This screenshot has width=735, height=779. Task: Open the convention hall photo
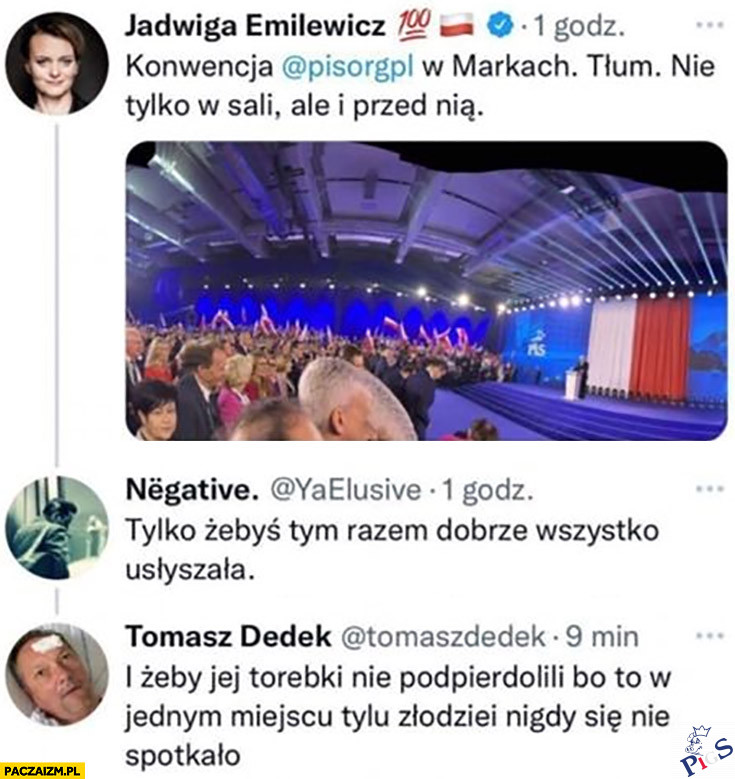[426, 290]
